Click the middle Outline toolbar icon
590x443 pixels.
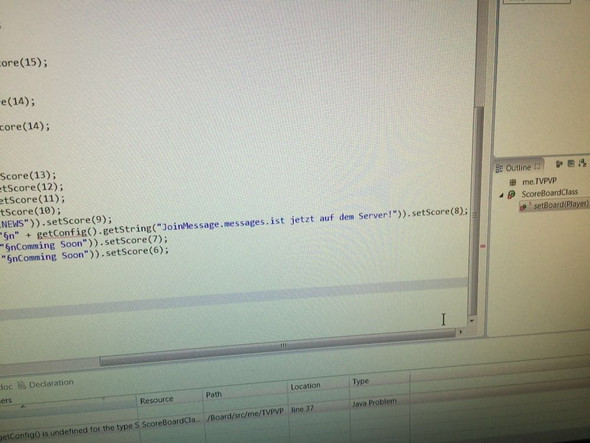571,163
